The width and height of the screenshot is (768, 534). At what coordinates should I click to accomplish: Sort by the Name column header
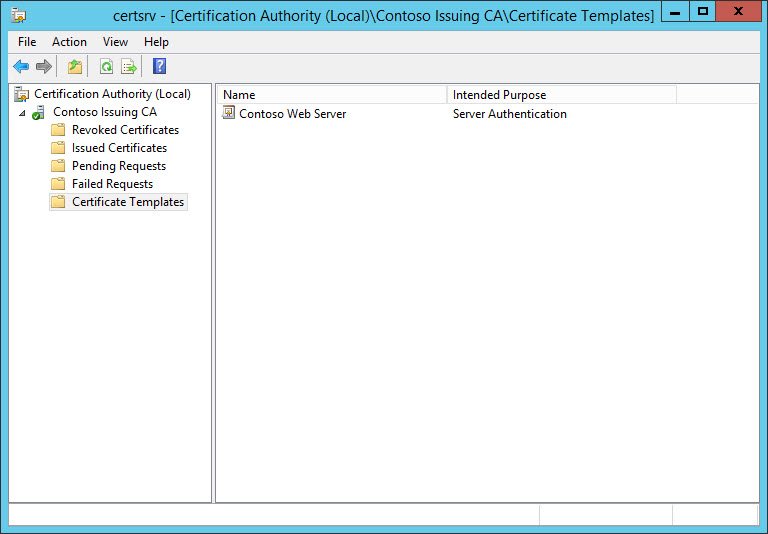[x=332, y=95]
